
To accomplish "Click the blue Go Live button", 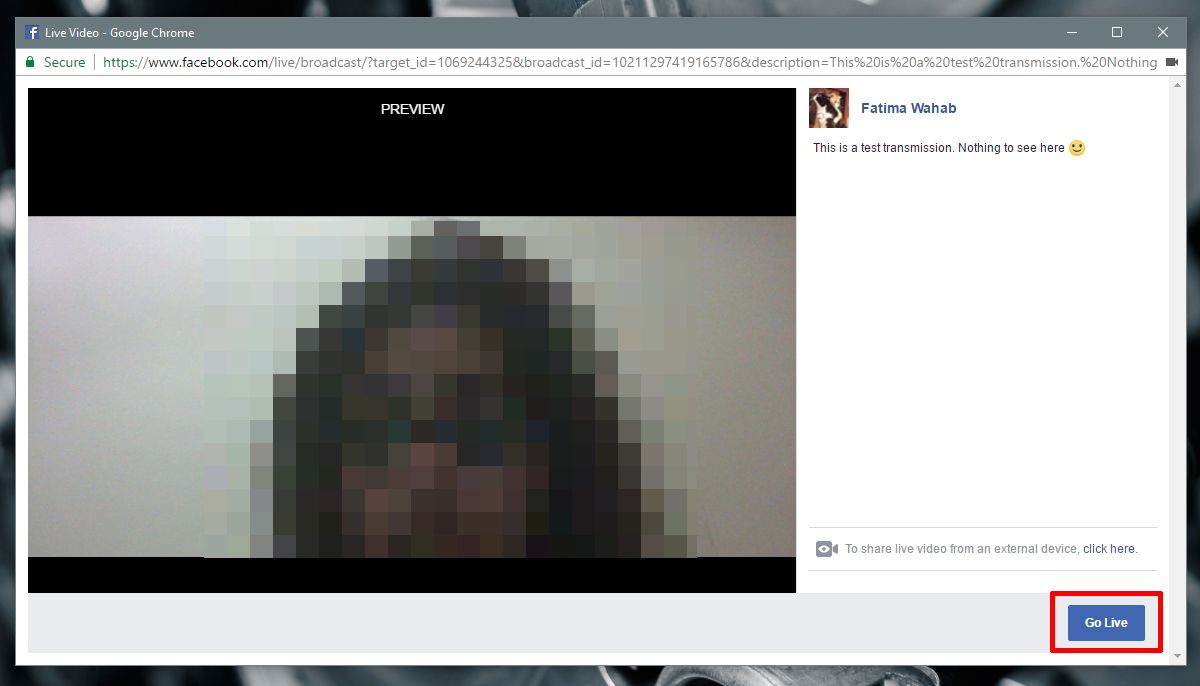I will pos(1106,622).
